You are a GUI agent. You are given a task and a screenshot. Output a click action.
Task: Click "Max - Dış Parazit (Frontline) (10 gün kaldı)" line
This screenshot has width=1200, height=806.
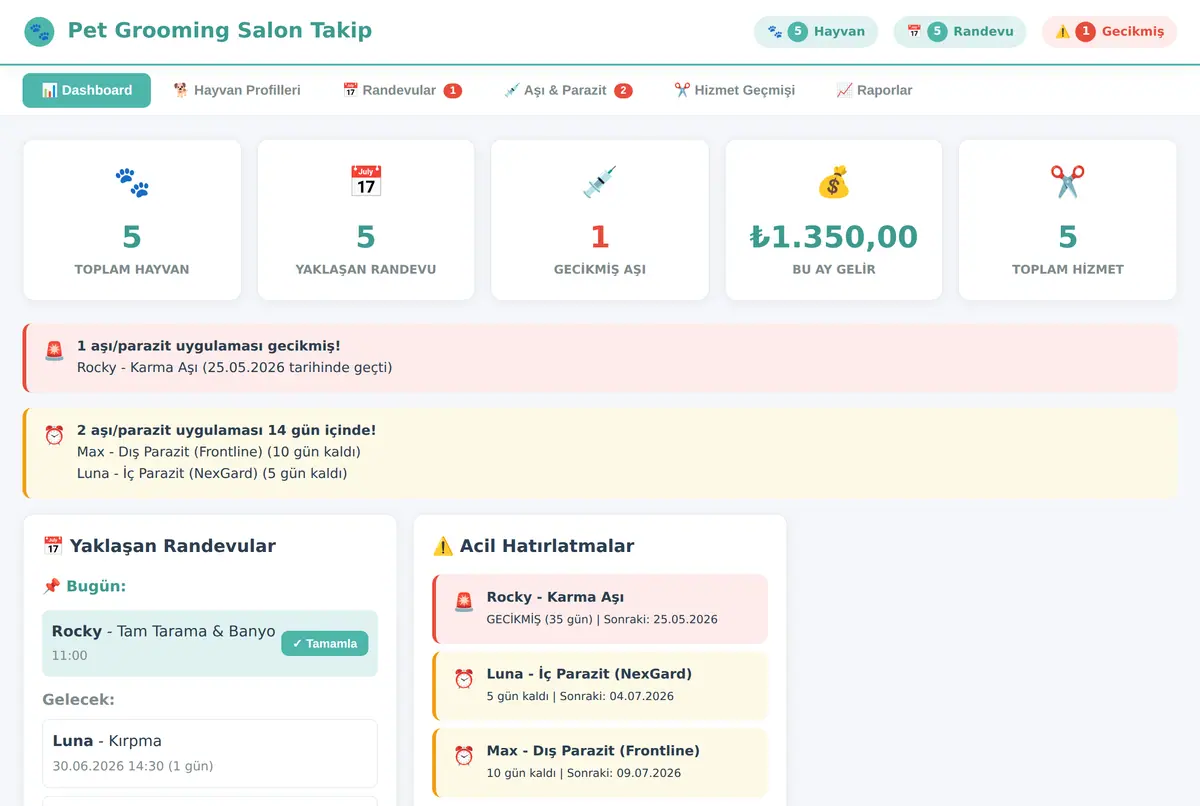(219, 452)
